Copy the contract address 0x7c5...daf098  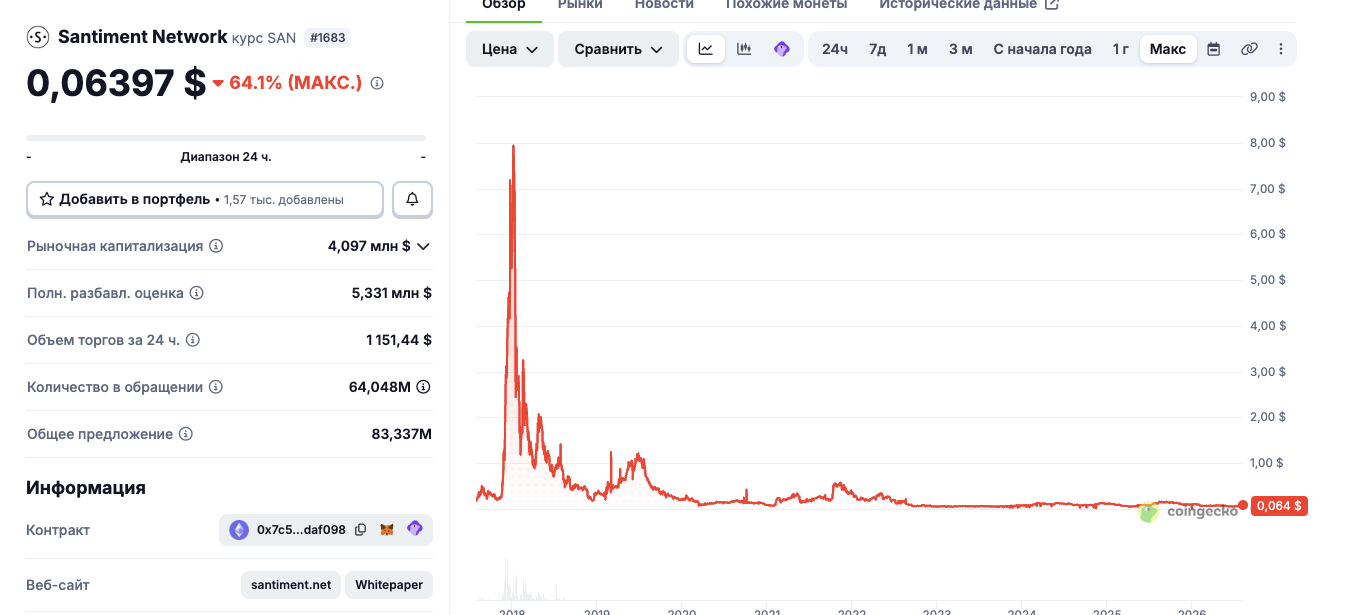coord(361,530)
